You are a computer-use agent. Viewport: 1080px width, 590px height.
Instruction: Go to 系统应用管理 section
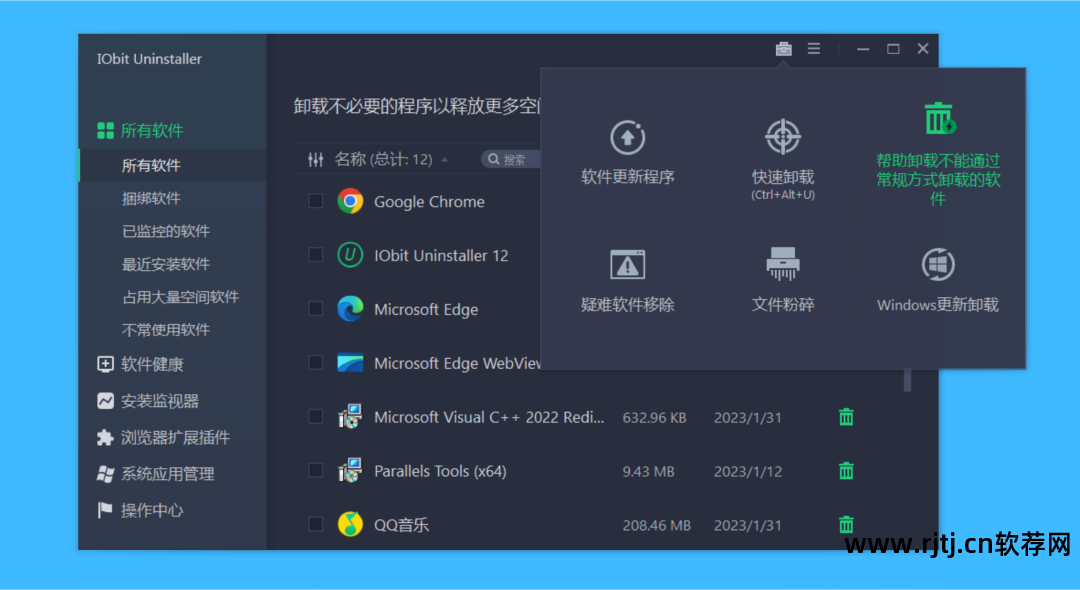click(156, 474)
